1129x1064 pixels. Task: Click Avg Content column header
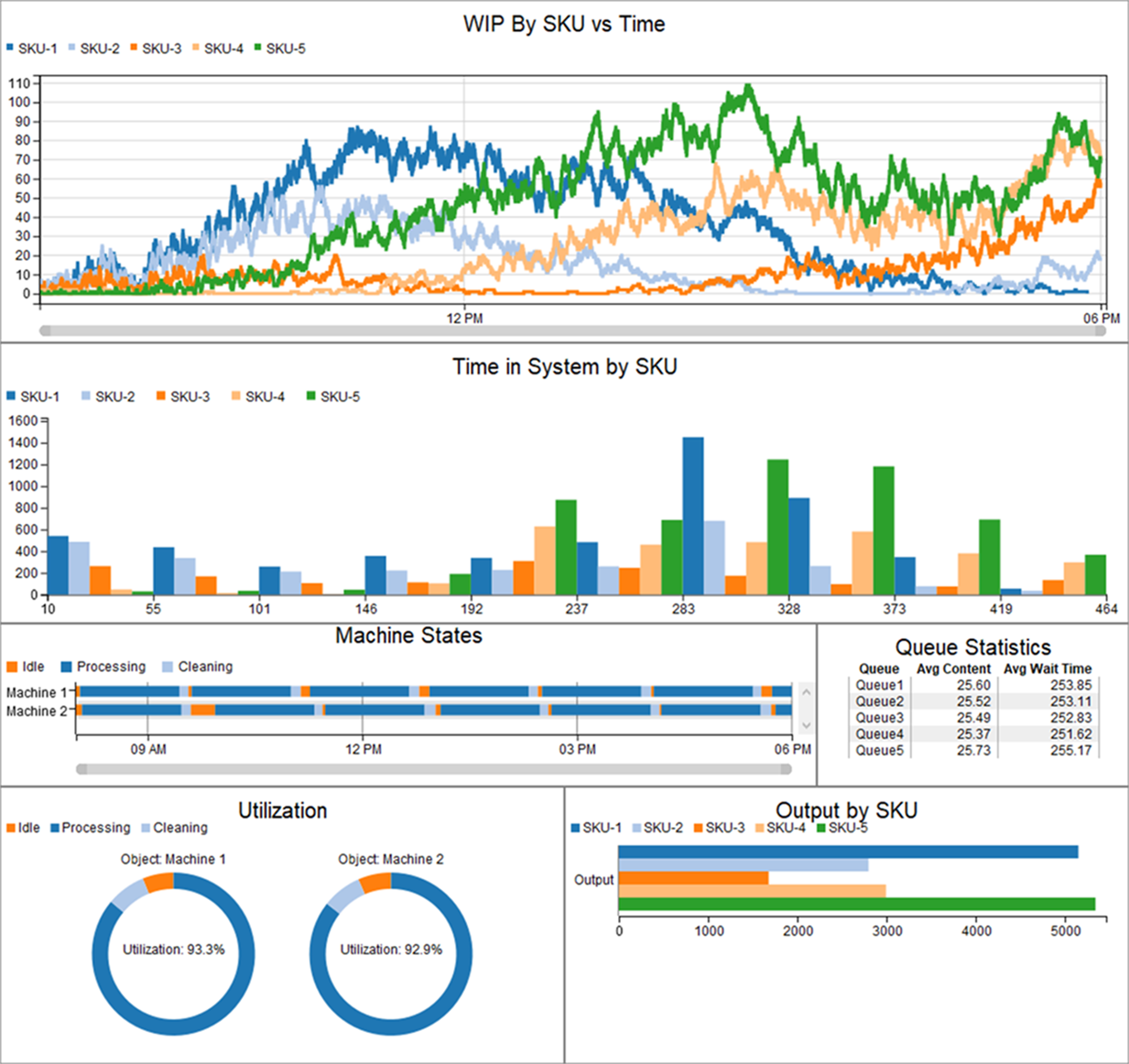coord(953,669)
